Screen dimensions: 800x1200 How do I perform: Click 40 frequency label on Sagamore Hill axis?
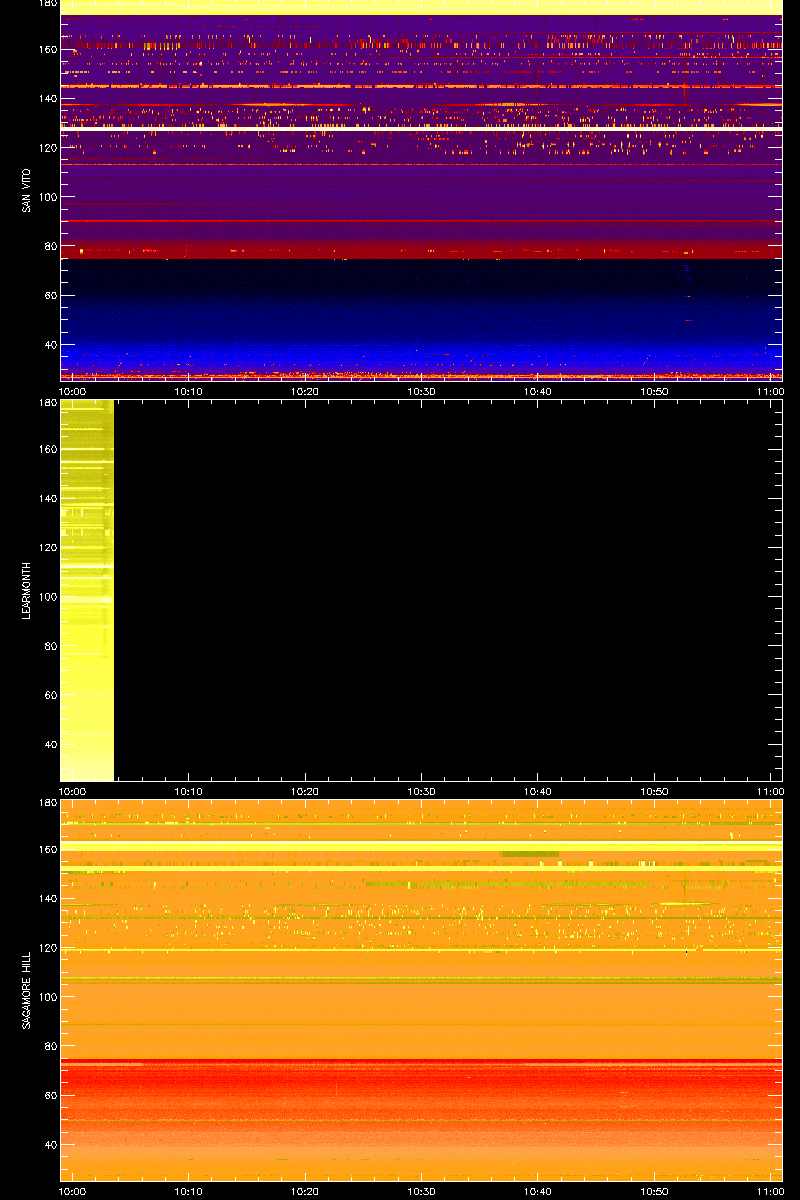tap(50, 1145)
